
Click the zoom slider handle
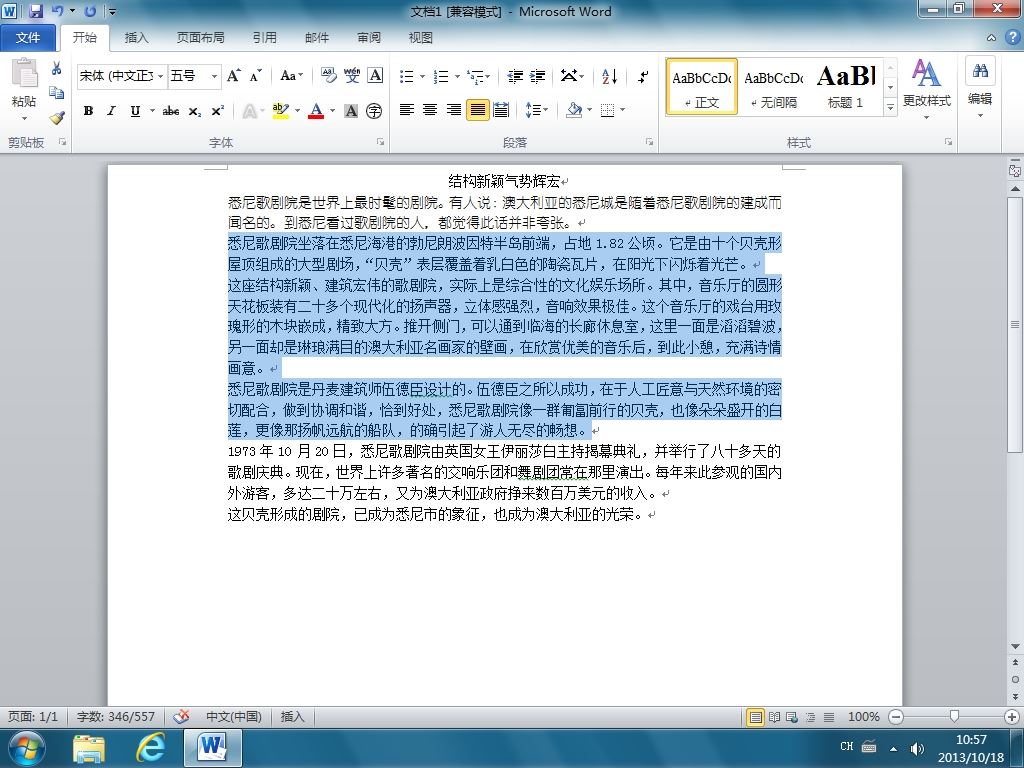pos(954,717)
